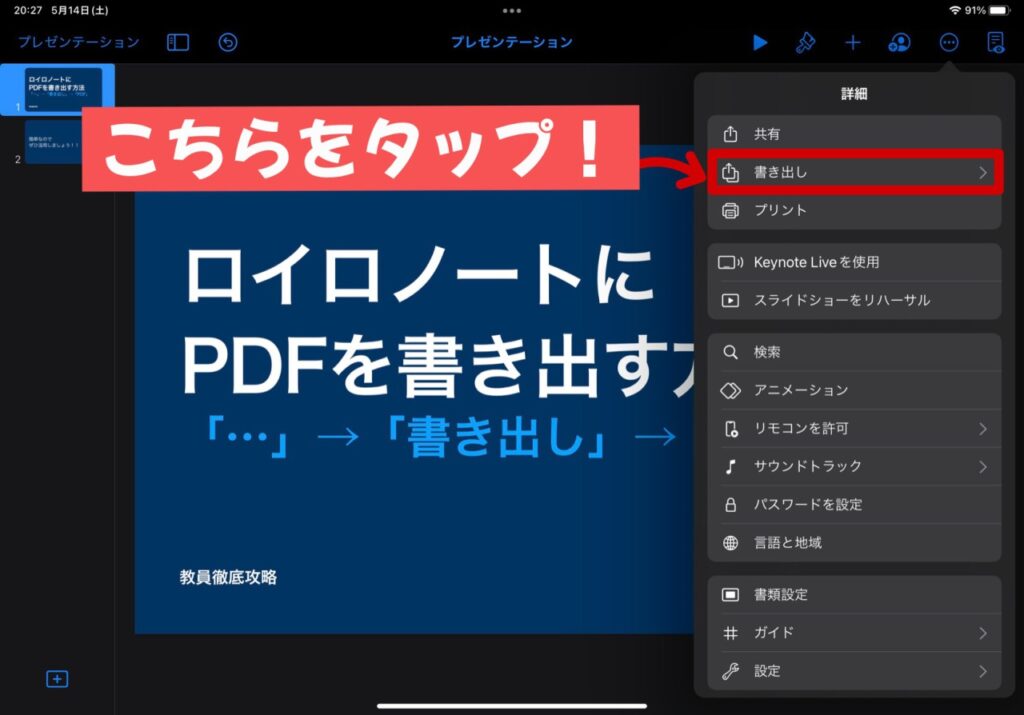Select the slide title ロイロノートに text

(419, 275)
